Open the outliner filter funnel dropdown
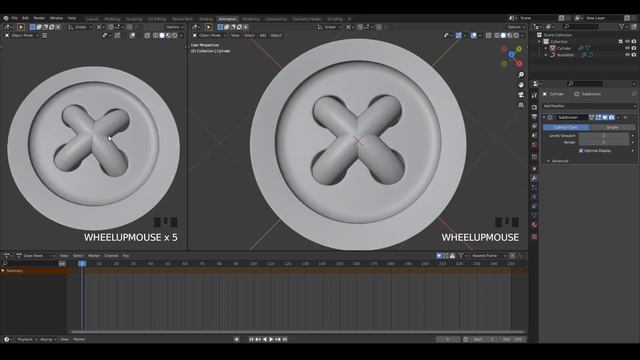640x360 pixels. pos(623,27)
